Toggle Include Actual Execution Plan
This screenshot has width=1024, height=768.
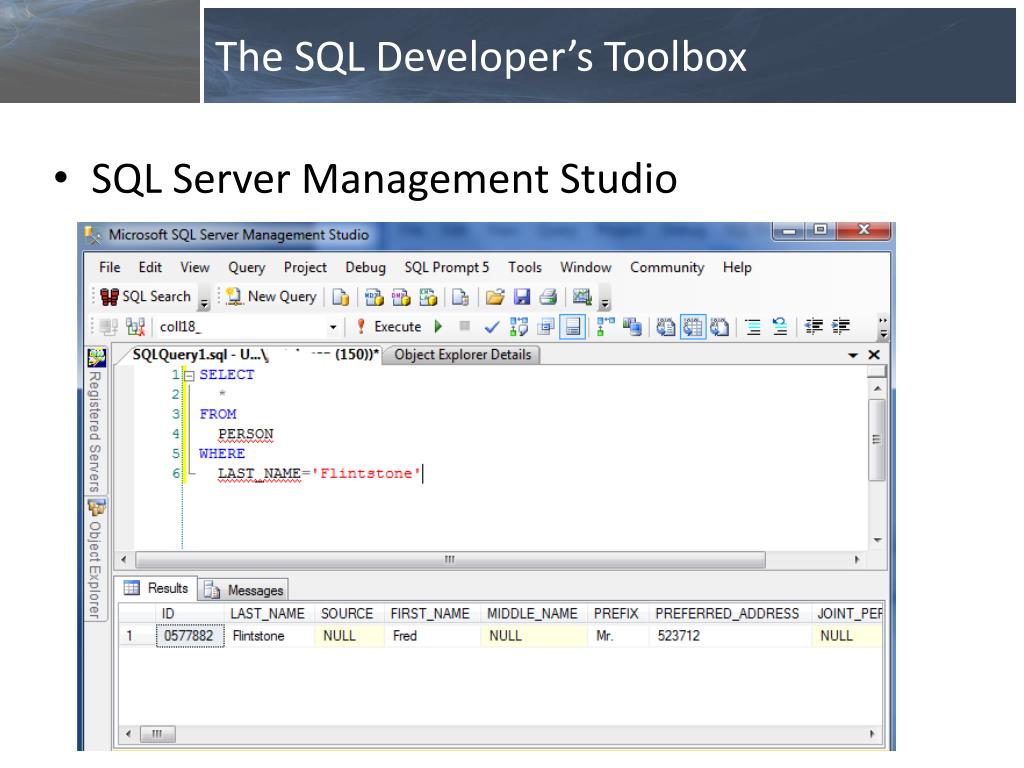click(x=605, y=327)
